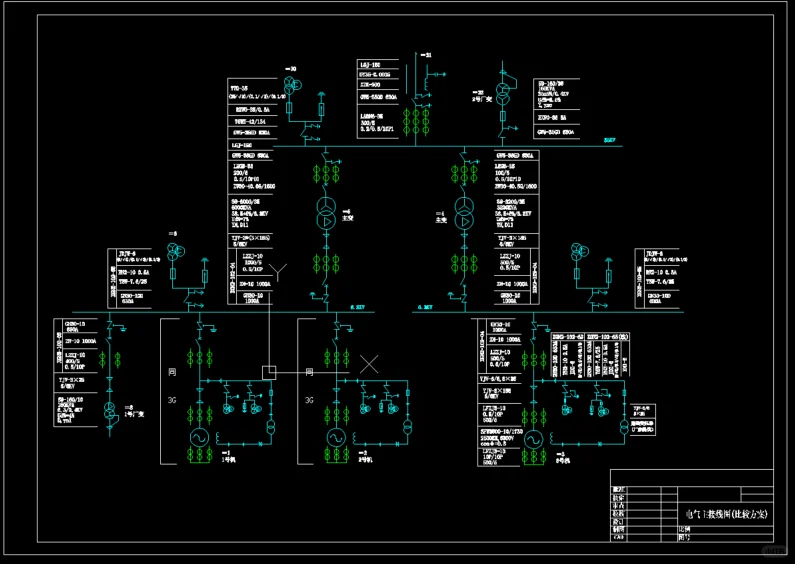Click the =6 designation label
The image size is (795, 564).
pyautogui.click(x=173, y=234)
